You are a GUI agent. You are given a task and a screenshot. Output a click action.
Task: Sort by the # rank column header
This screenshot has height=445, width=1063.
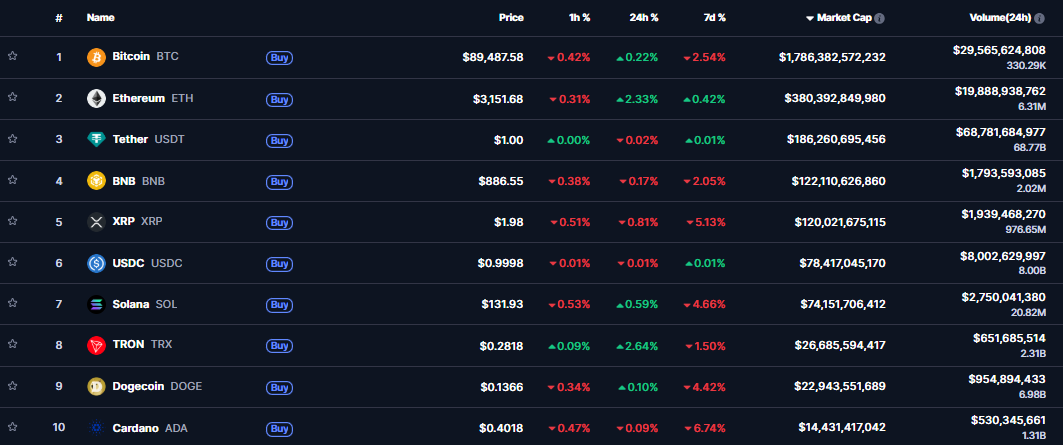[x=59, y=18]
